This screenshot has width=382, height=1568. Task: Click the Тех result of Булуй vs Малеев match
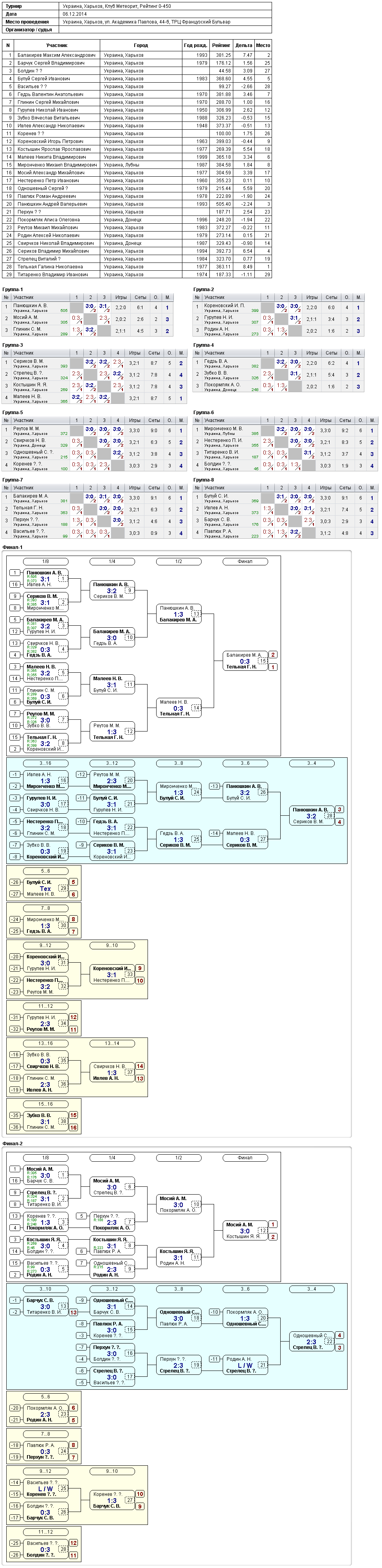[46, 888]
